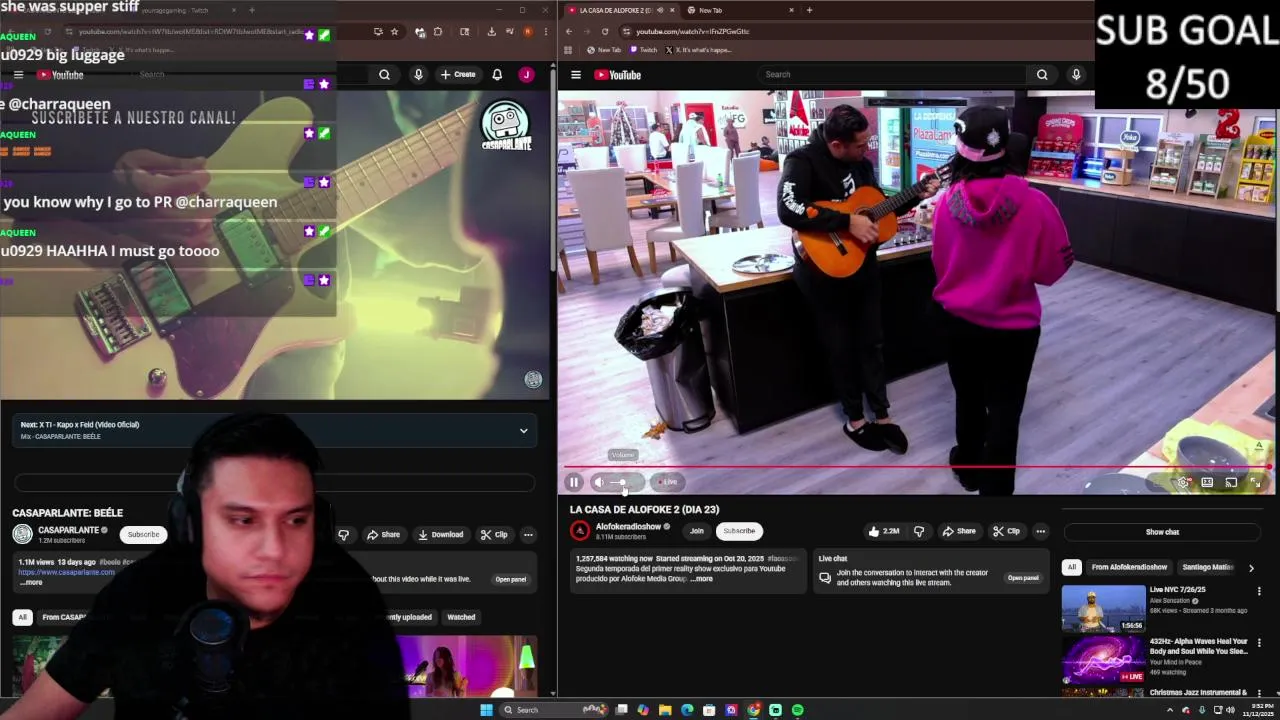Open more actions on the CASAPARLANTE video
This screenshot has height=720, width=1280.
pos(528,535)
